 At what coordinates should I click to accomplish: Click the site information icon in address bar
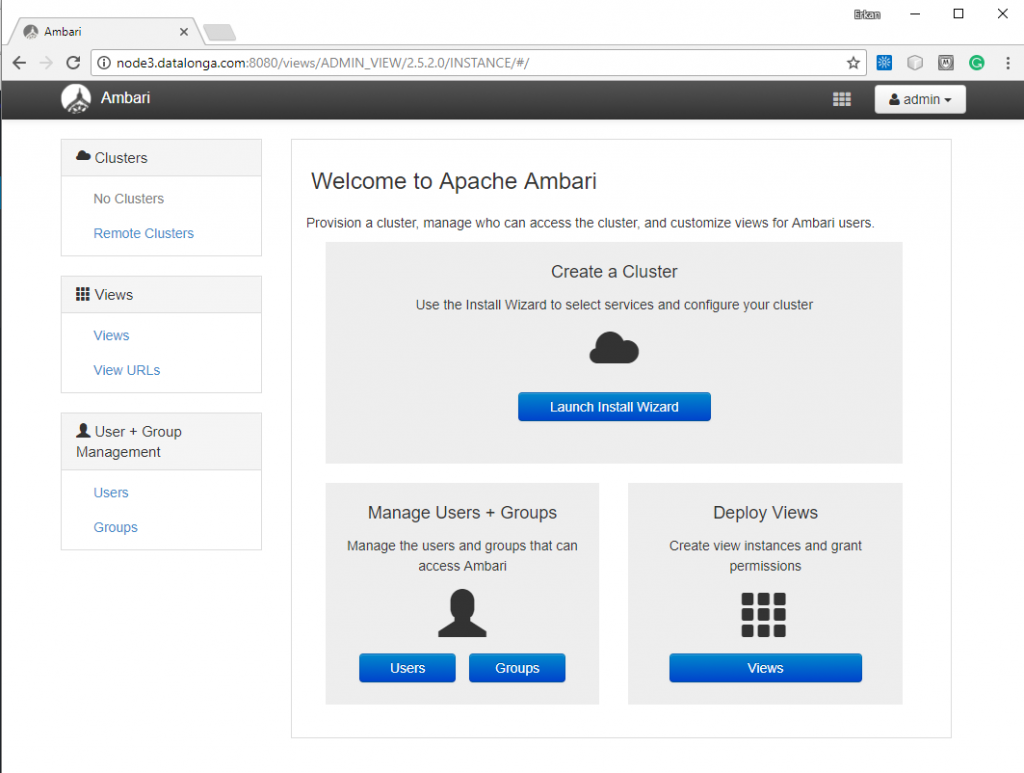[104, 63]
